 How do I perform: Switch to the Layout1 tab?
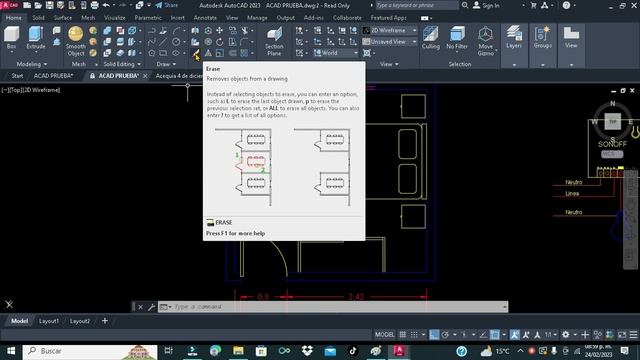(49, 321)
